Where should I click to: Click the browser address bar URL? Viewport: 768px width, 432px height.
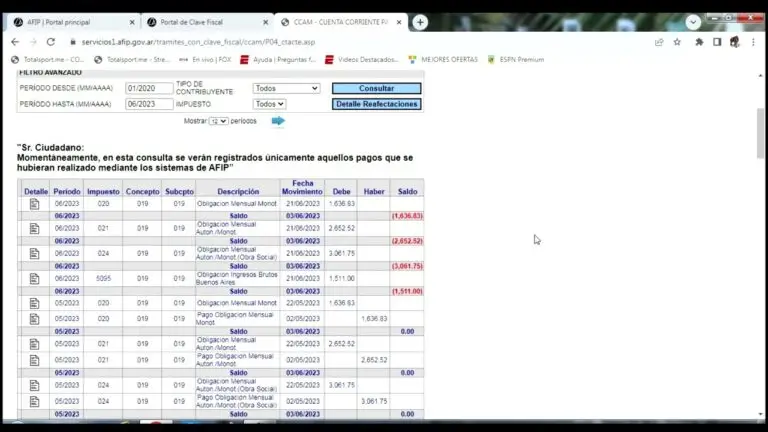(198, 42)
